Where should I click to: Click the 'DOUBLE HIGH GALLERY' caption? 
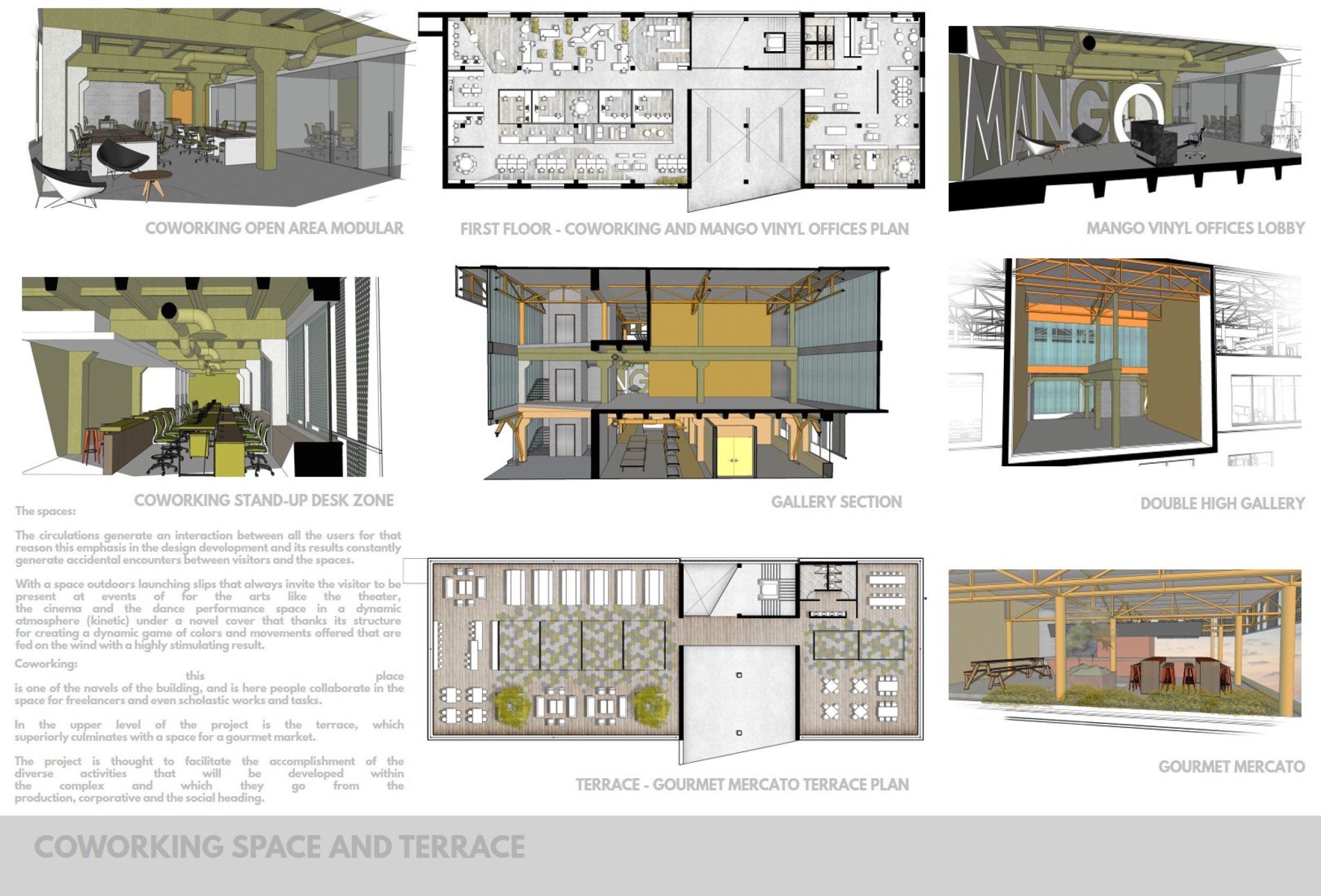tap(1222, 503)
